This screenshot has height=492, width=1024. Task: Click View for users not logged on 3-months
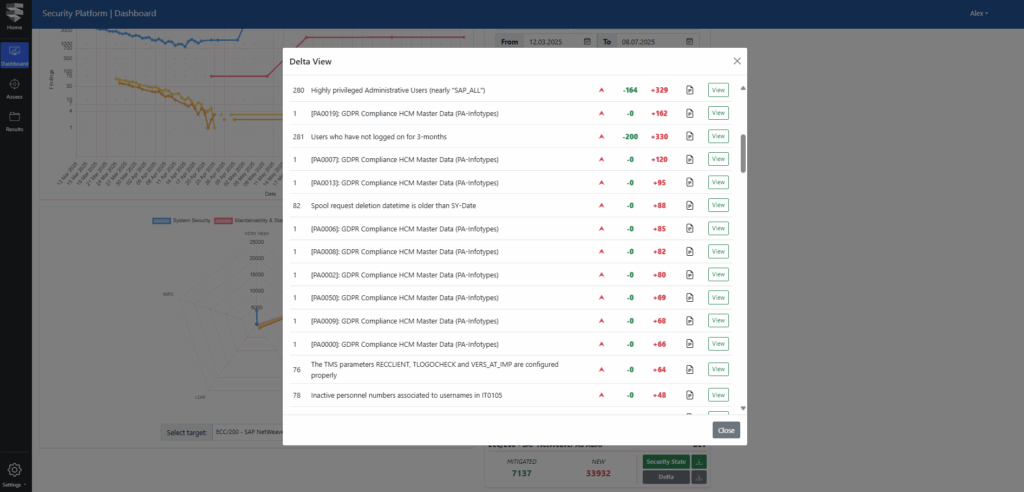pos(718,136)
